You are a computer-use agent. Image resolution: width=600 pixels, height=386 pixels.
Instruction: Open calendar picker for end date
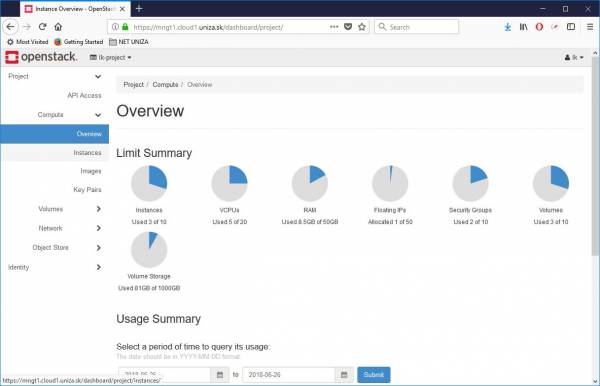pyautogui.click(x=344, y=375)
